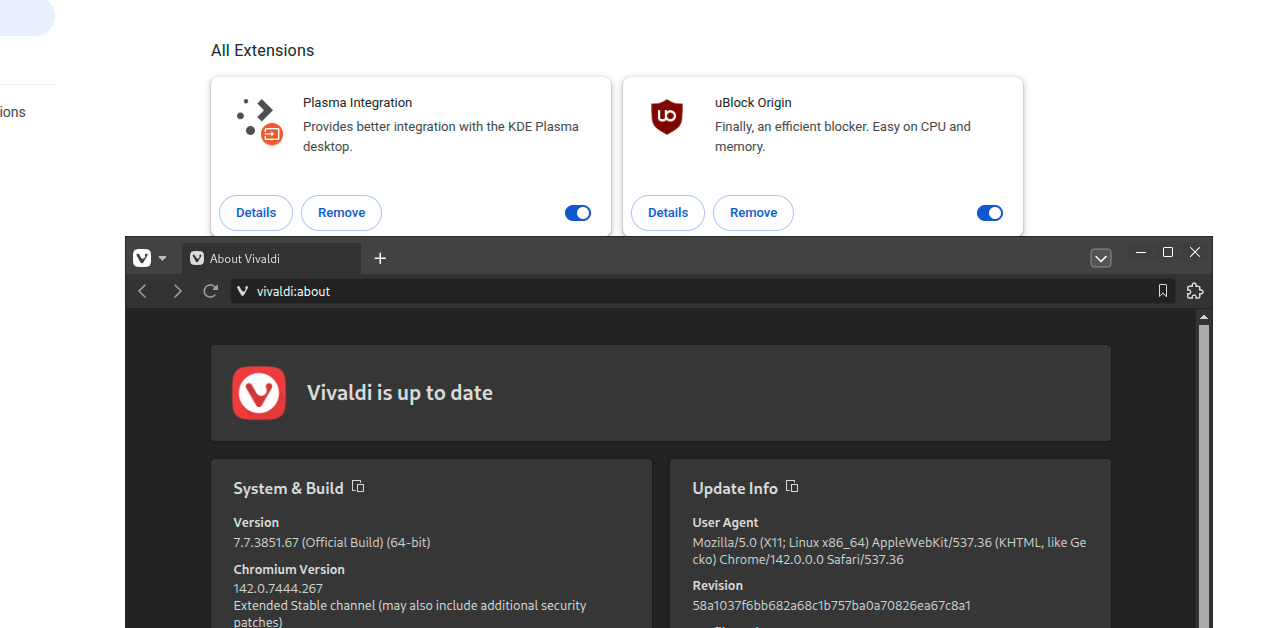1275x628 pixels.
Task: Click Details for uBlock Origin
Action: 668,213
